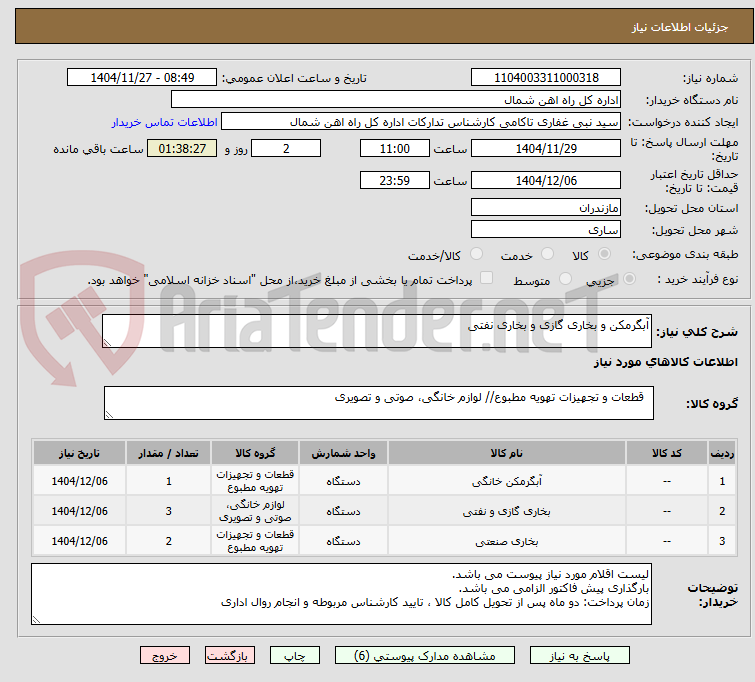The image size is (755, 682).
Task: Click the validity time field 23:59
Action: [395, 181]
